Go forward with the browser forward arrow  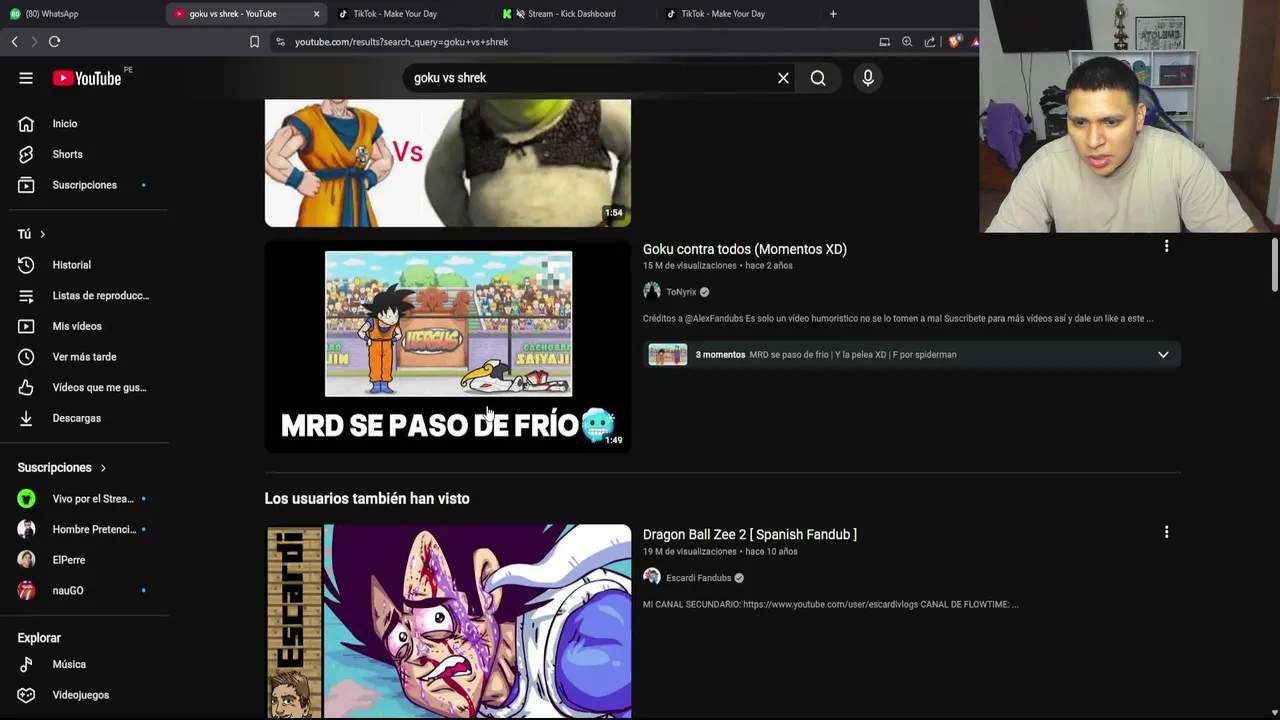coord(33,42)
